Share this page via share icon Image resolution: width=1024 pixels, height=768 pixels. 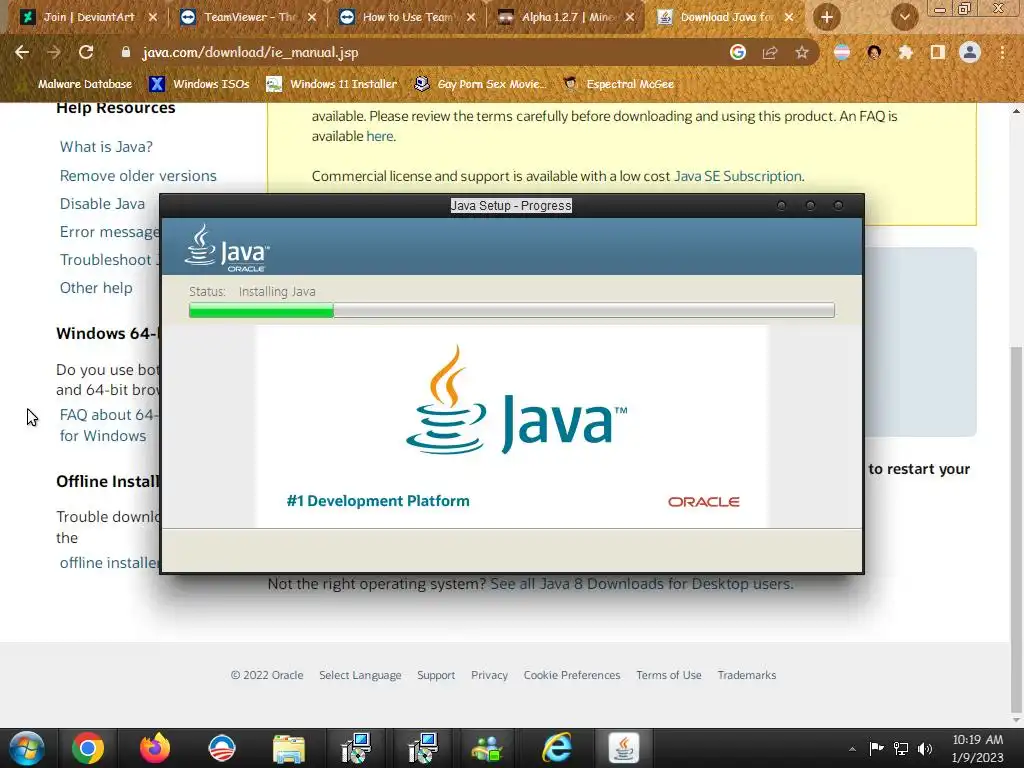tap(770, 52)
